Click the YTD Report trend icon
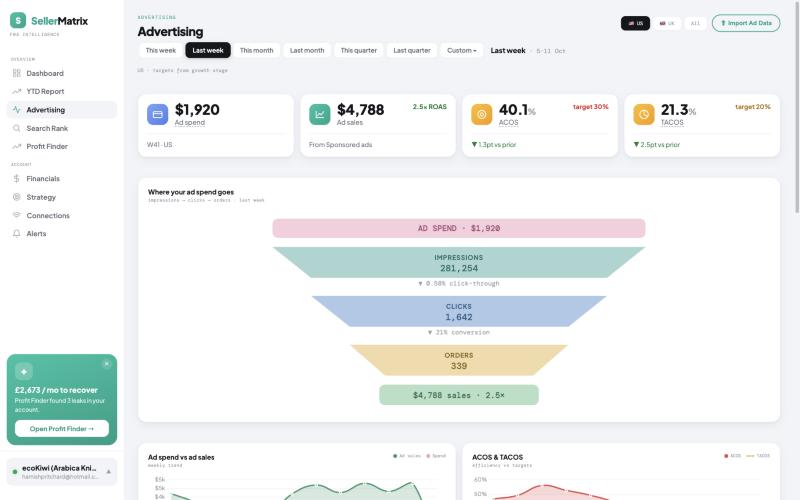Screen dimensions: 800x500 [x=16, y=91]
